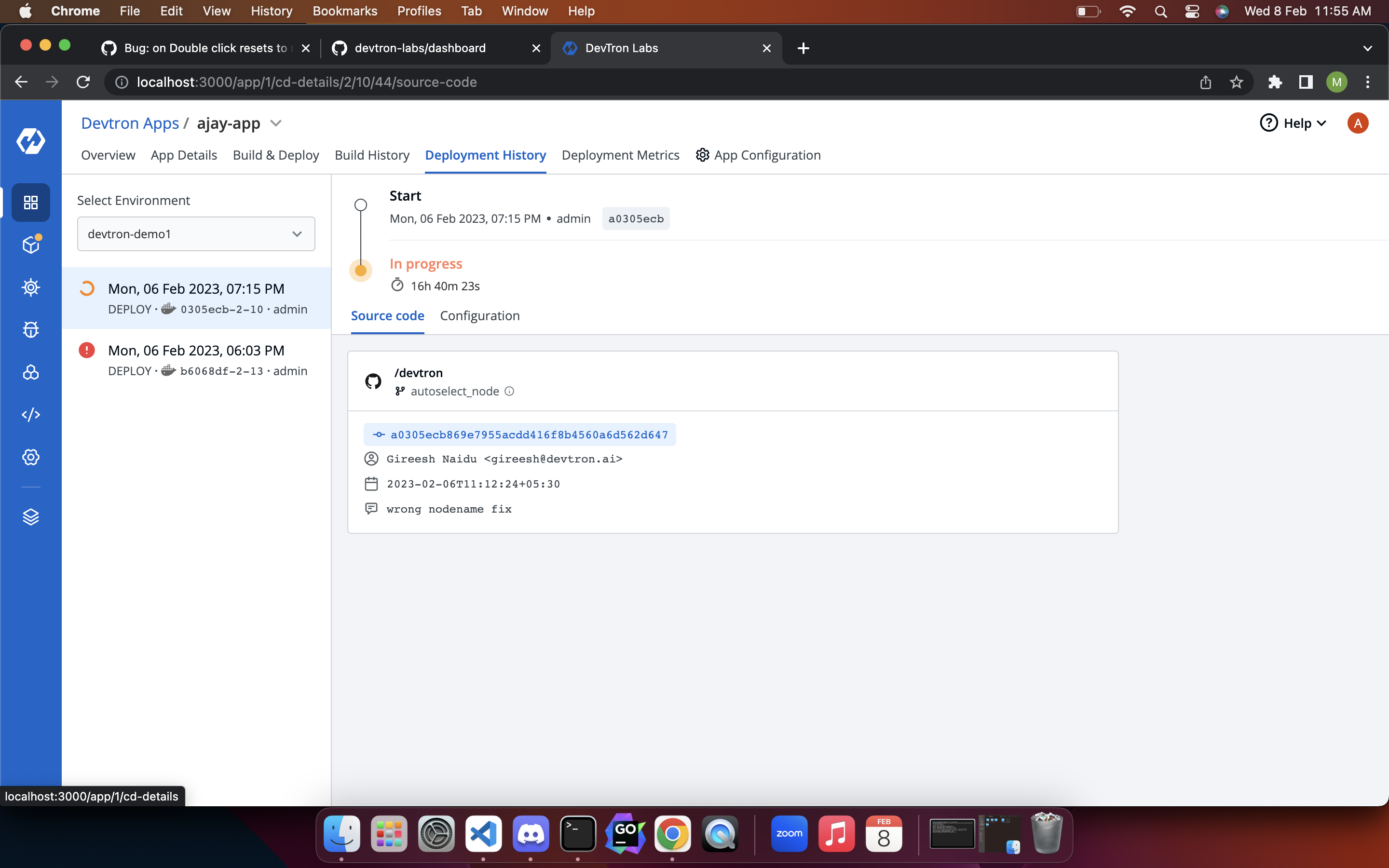Click the security bug icon in sidebar
Screen dimensions: 1389x868
[x=30, y=329]
